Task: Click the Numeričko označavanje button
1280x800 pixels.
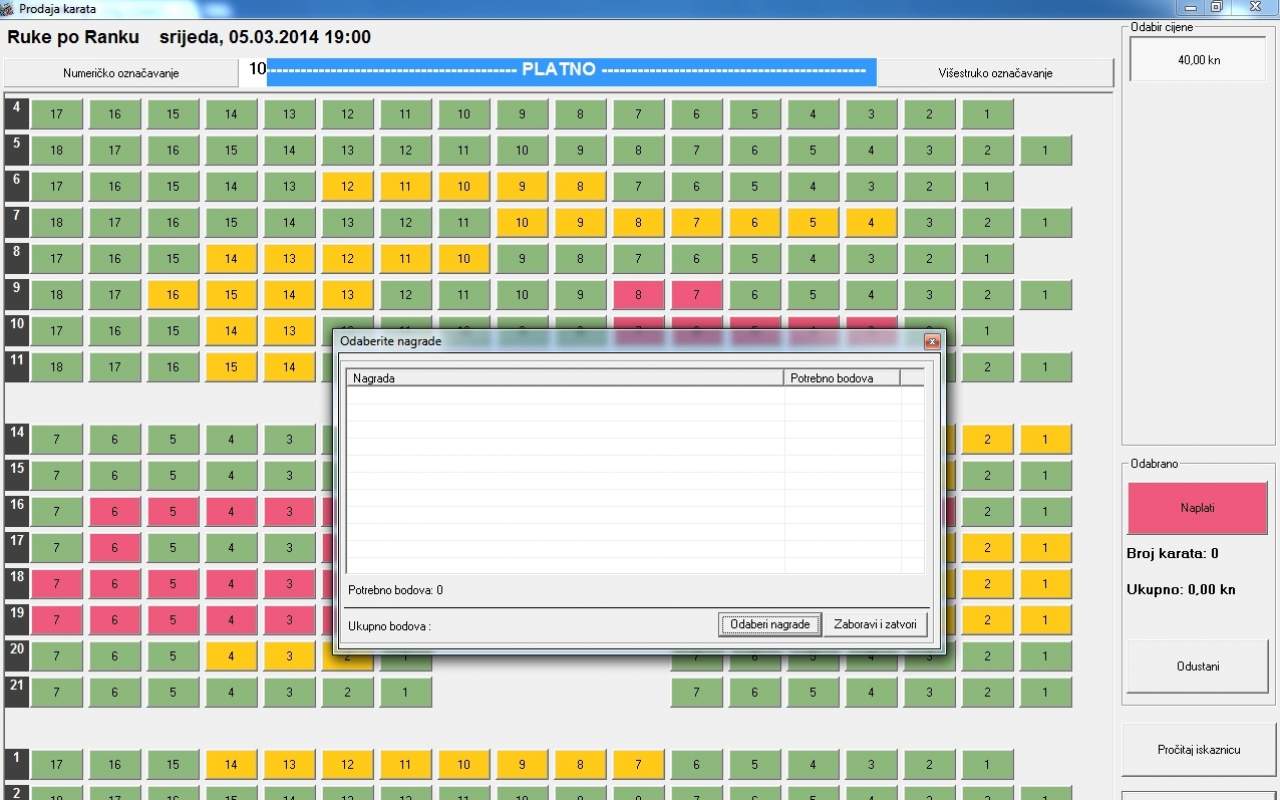Action: coord(120,73)
